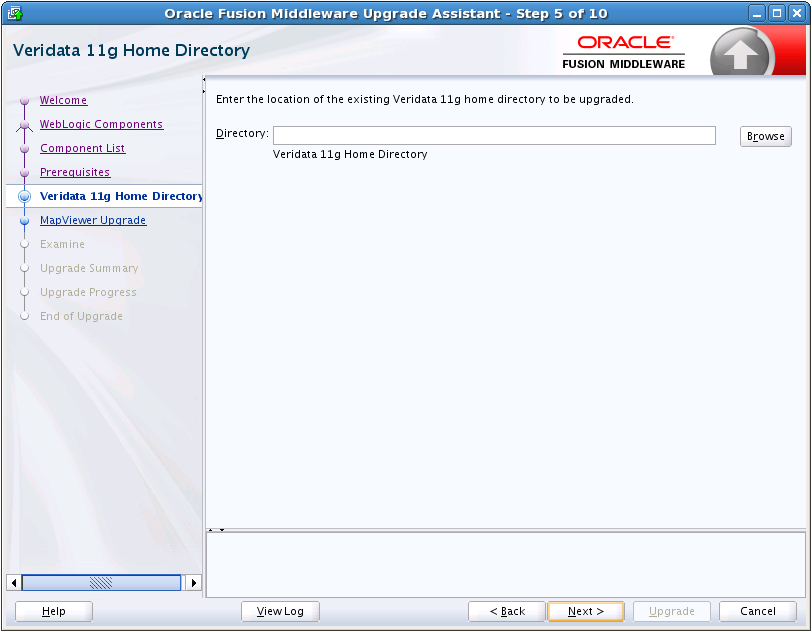Select Veridata 11g Home Directory step

(x=121, y=196)
